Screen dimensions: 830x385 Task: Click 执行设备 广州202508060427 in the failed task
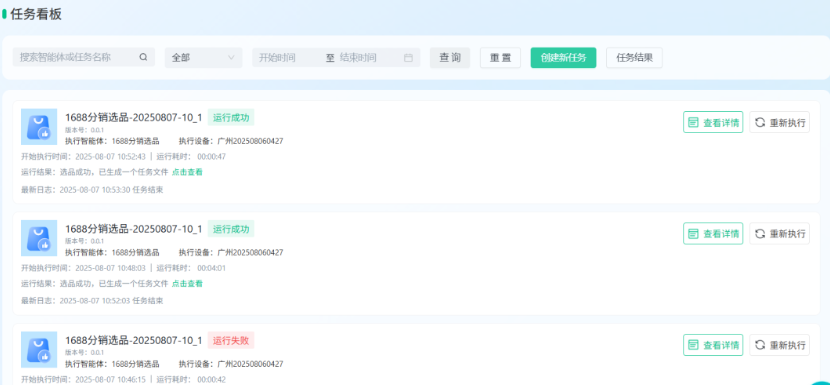(231, 364)
